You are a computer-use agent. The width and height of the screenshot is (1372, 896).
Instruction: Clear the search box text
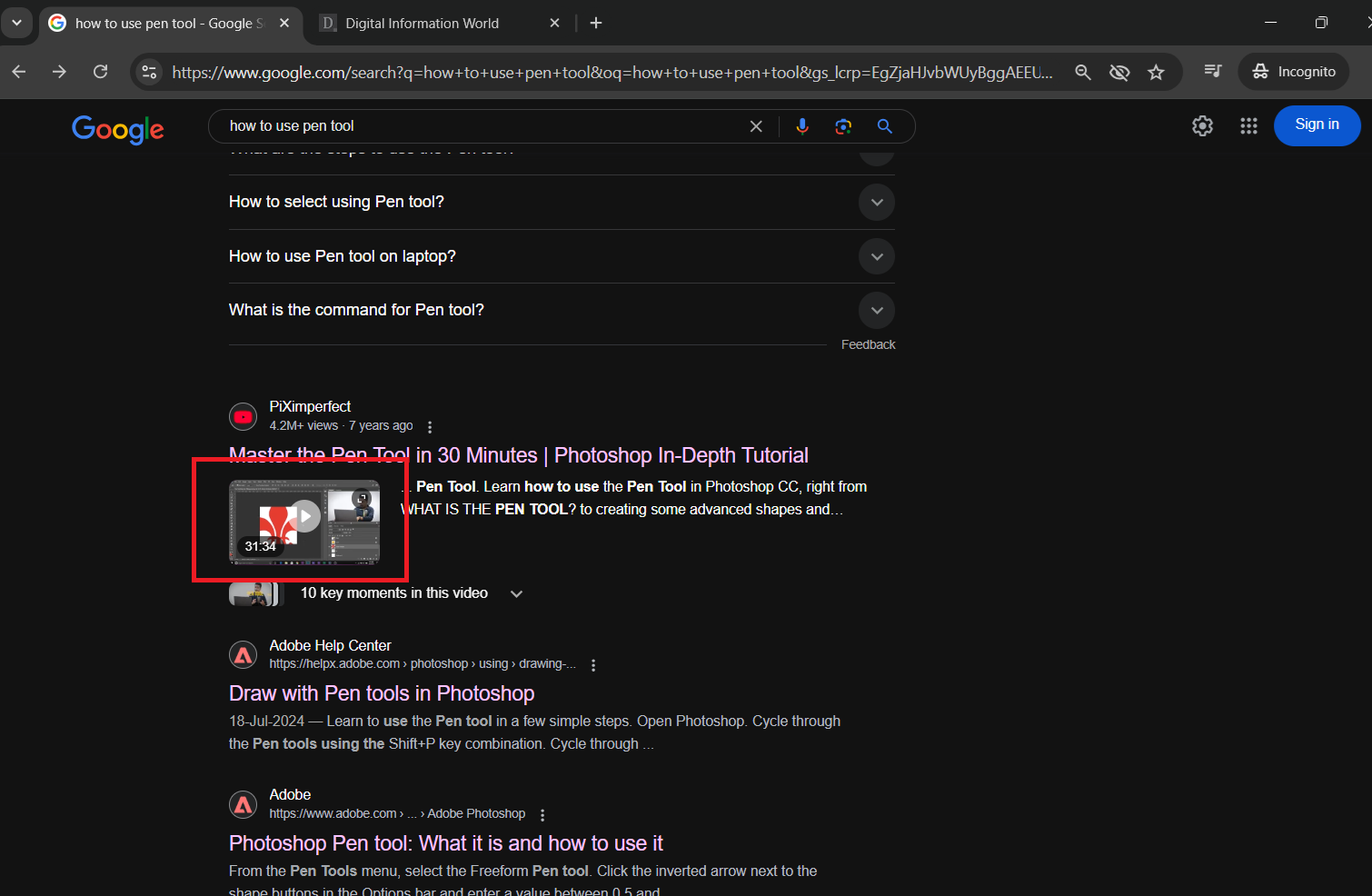point(755,126)
